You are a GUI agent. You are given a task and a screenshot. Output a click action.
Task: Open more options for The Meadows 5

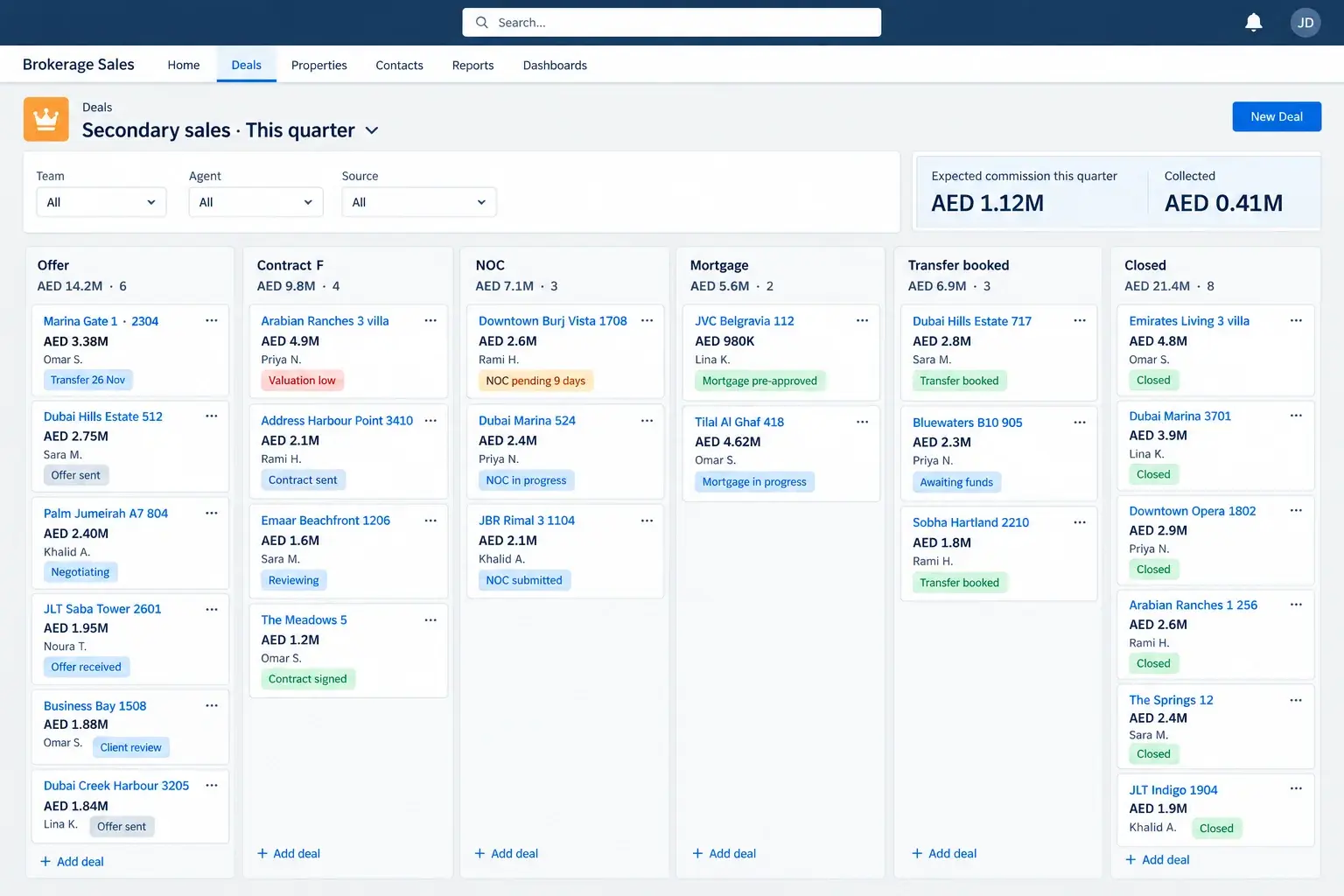430,620
